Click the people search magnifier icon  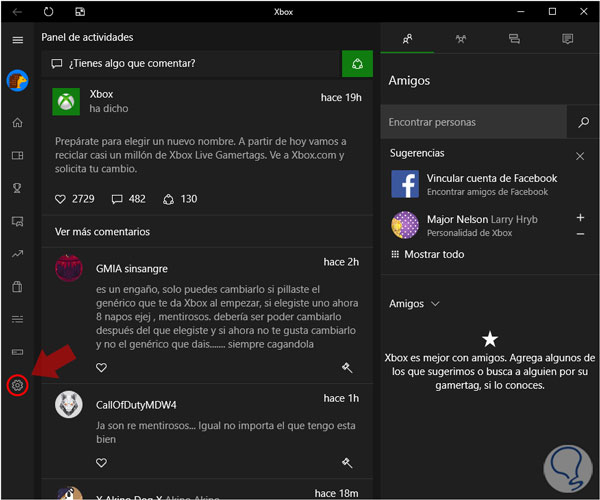(583, 122)
